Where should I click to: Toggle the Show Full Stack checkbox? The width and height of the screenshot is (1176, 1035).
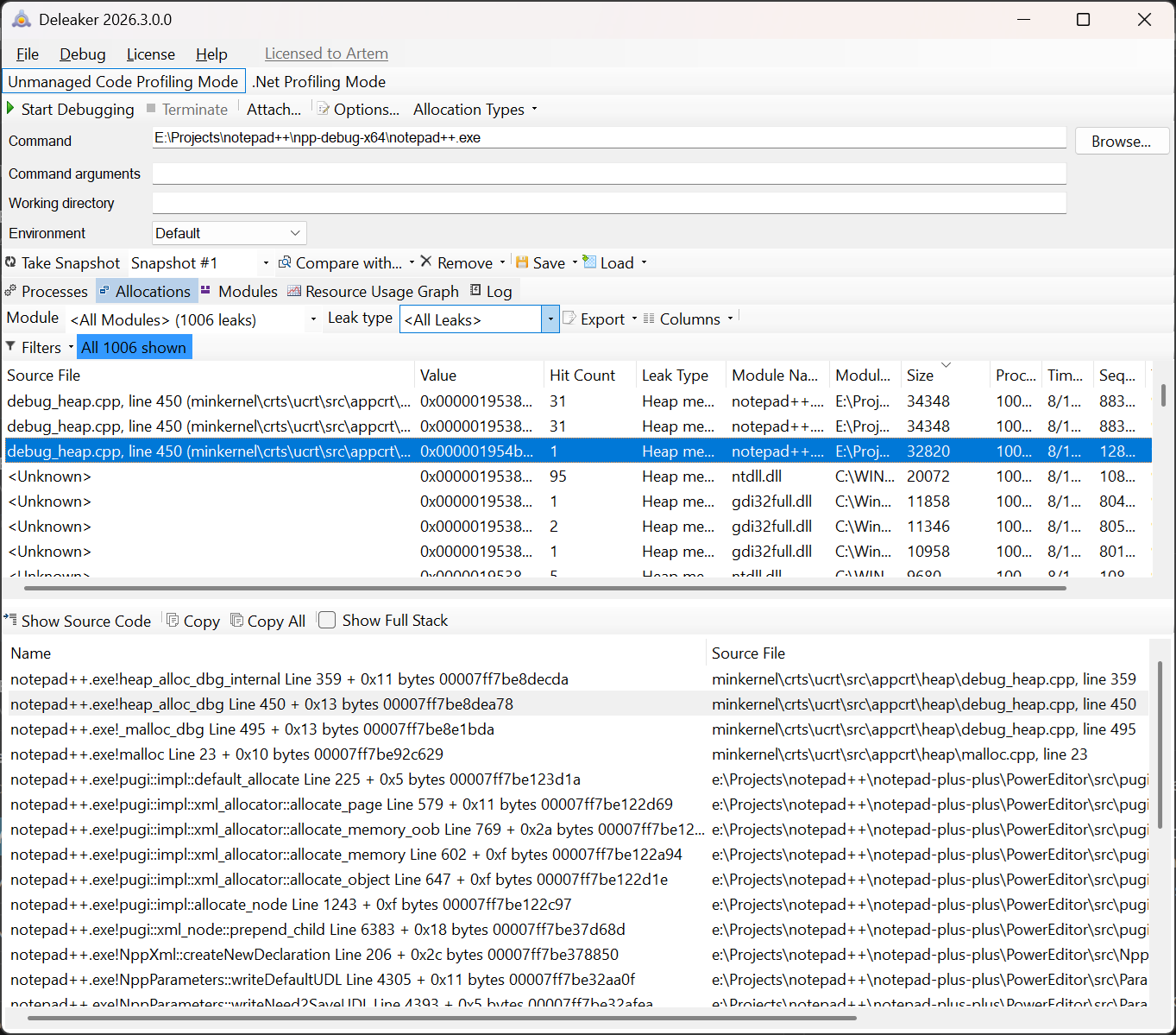point(327,620)
